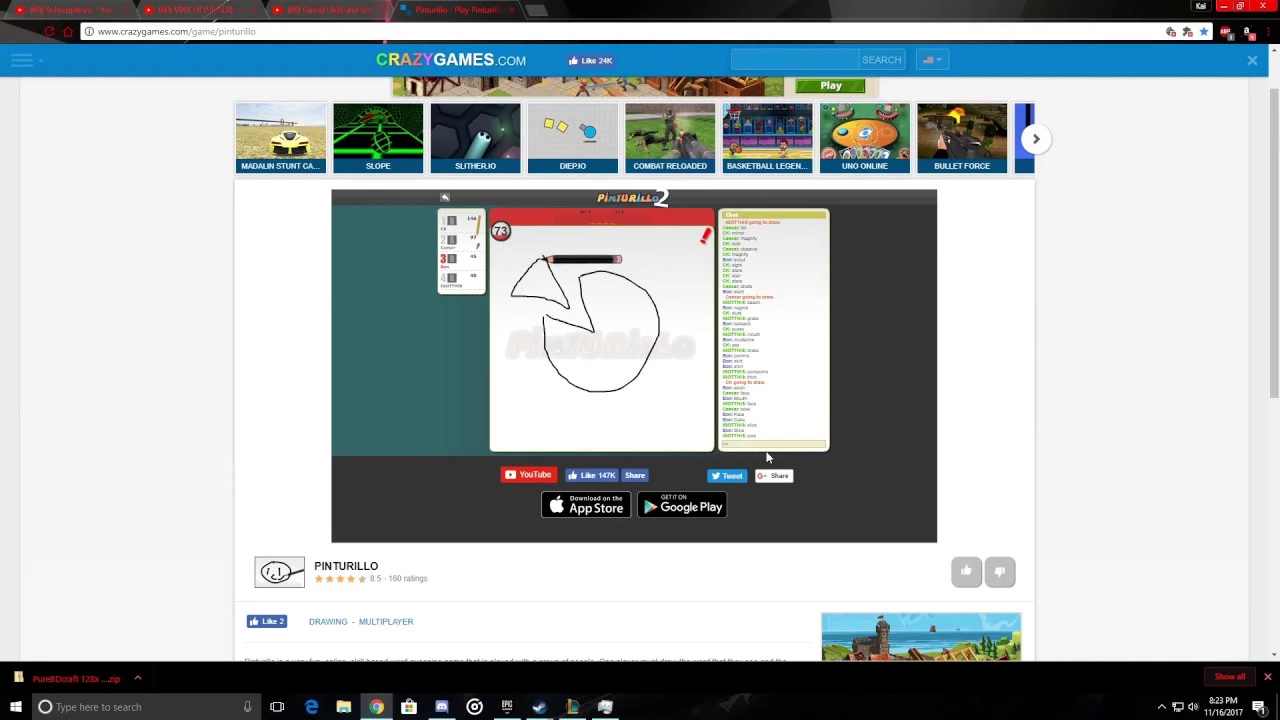Click the red YouTube button
This screenshot has height=720, width=1280.
click(x=529, y=475)
